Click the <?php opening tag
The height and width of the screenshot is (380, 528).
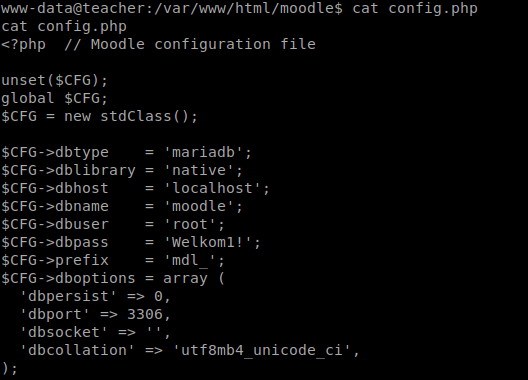pyautogui.click(x=23, y=44)
